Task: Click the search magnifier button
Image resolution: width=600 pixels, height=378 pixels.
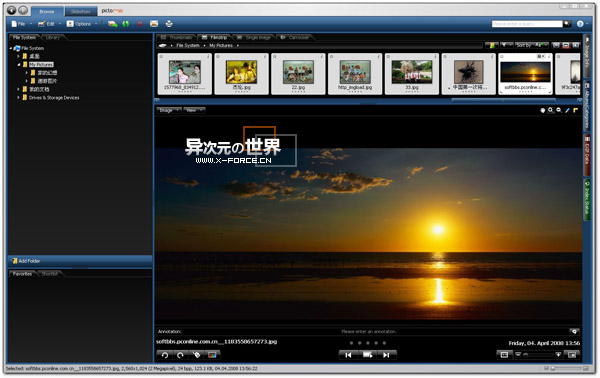Action: [x=567, y=24]
